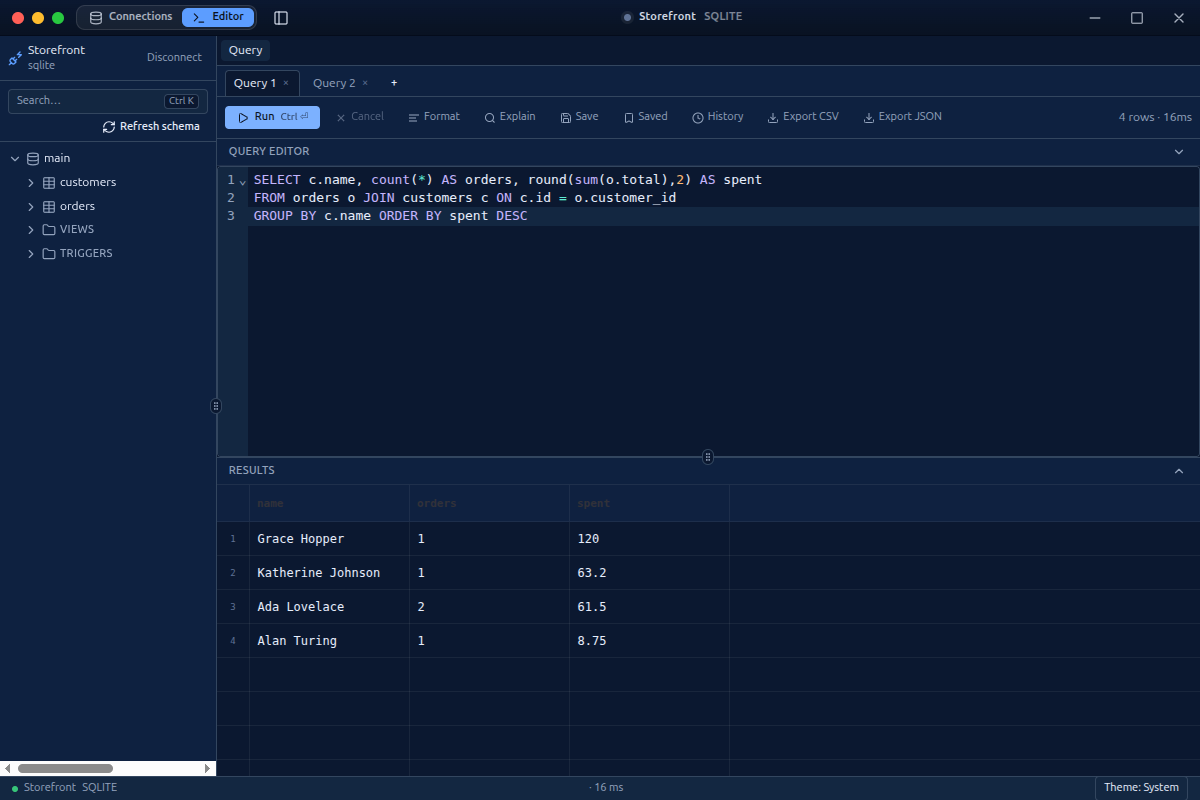Disconnect from Storefront database

[174, 57]
